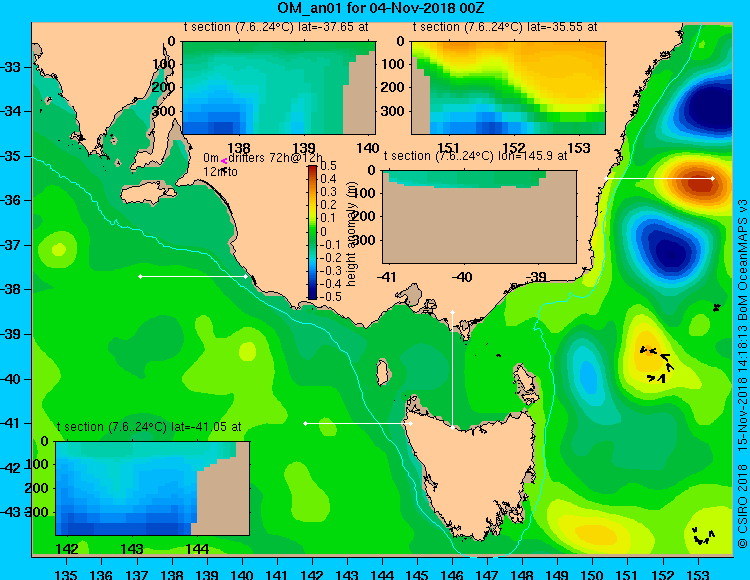Open the lat=-41.05 temperature section inset plot

[x=153, y=488]
